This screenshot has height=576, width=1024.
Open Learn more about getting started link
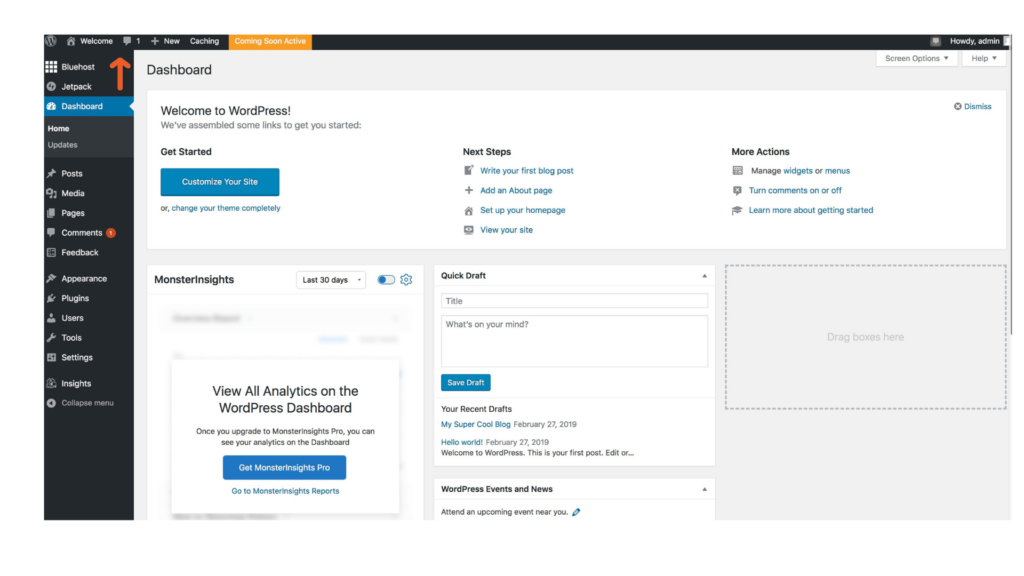[x=810, y=210]
